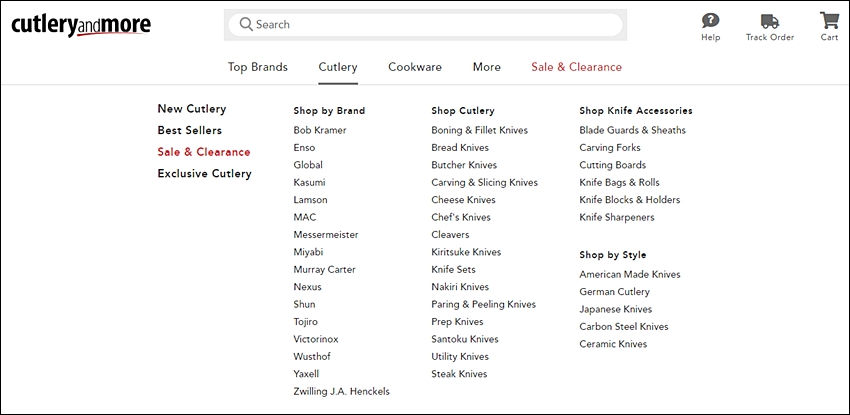
Task: Shop Carving Forks
Action: (x=610, y=147)
